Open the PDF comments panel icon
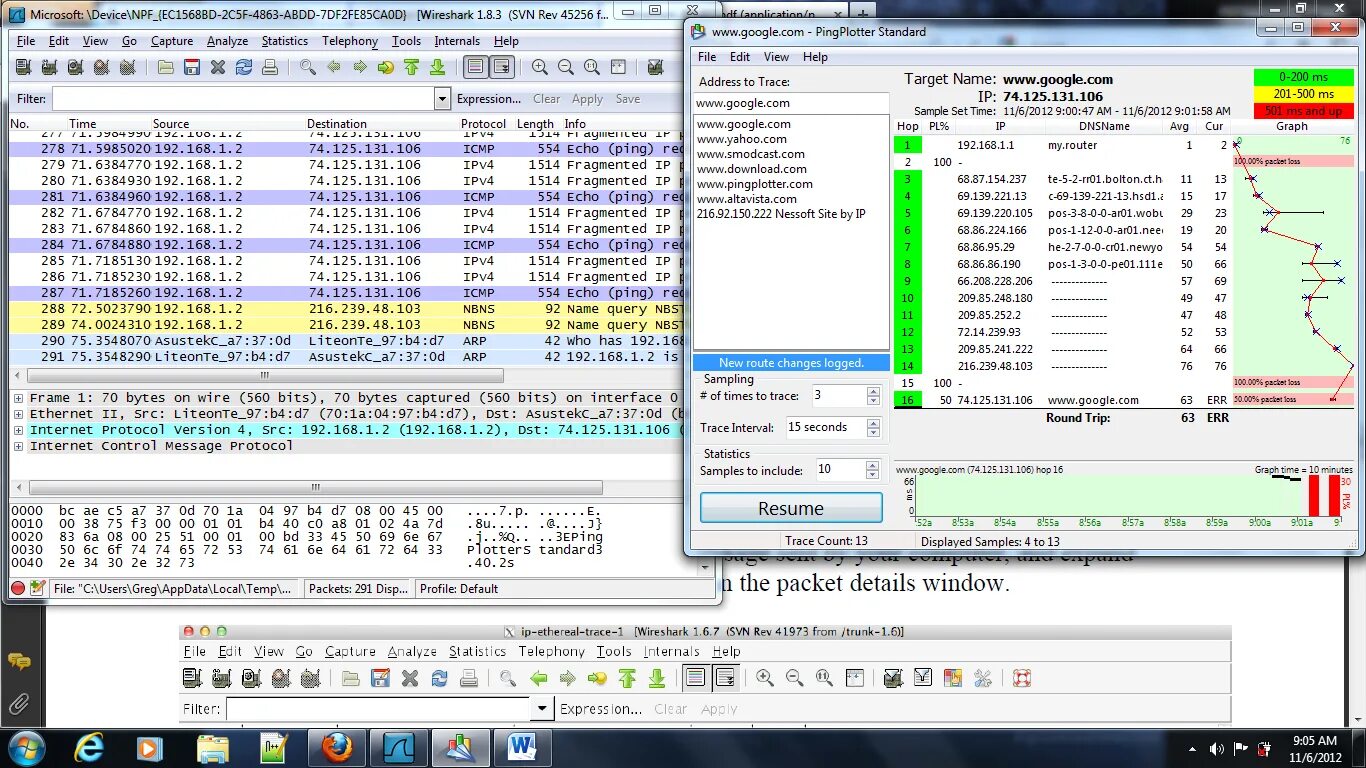This screenshot has height=768, width=1366. pyautogui.click(x=19, y=661)
